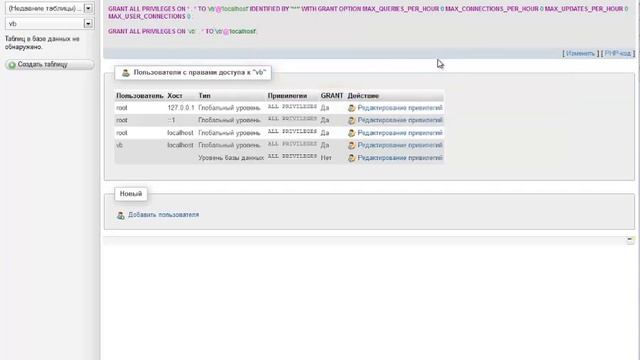Viewport: 640px width, 360px height.
Task: Click the collapse button at bottom right corner
Action: click(630, 240)
